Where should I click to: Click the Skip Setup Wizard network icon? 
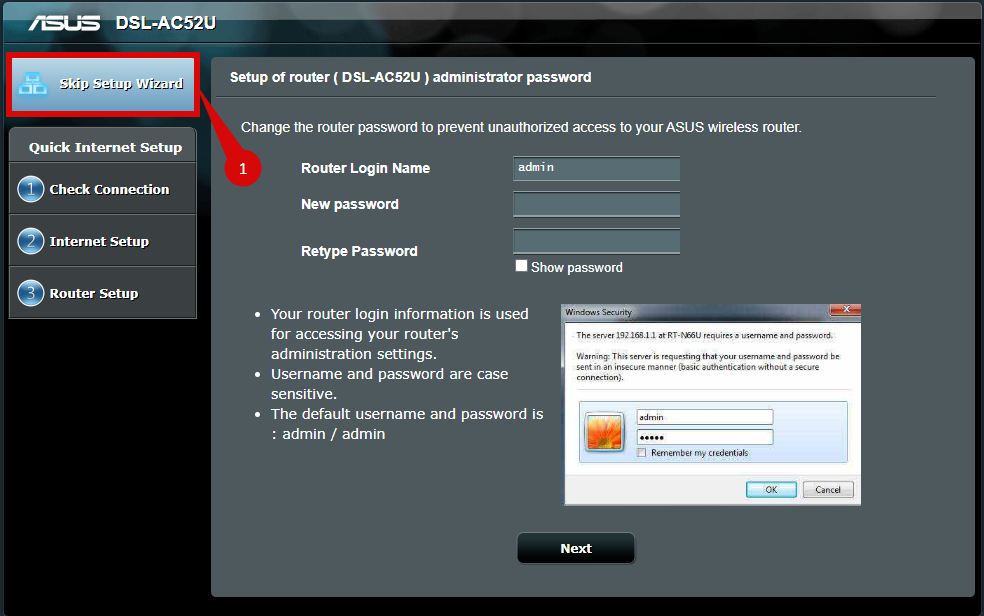34,84
